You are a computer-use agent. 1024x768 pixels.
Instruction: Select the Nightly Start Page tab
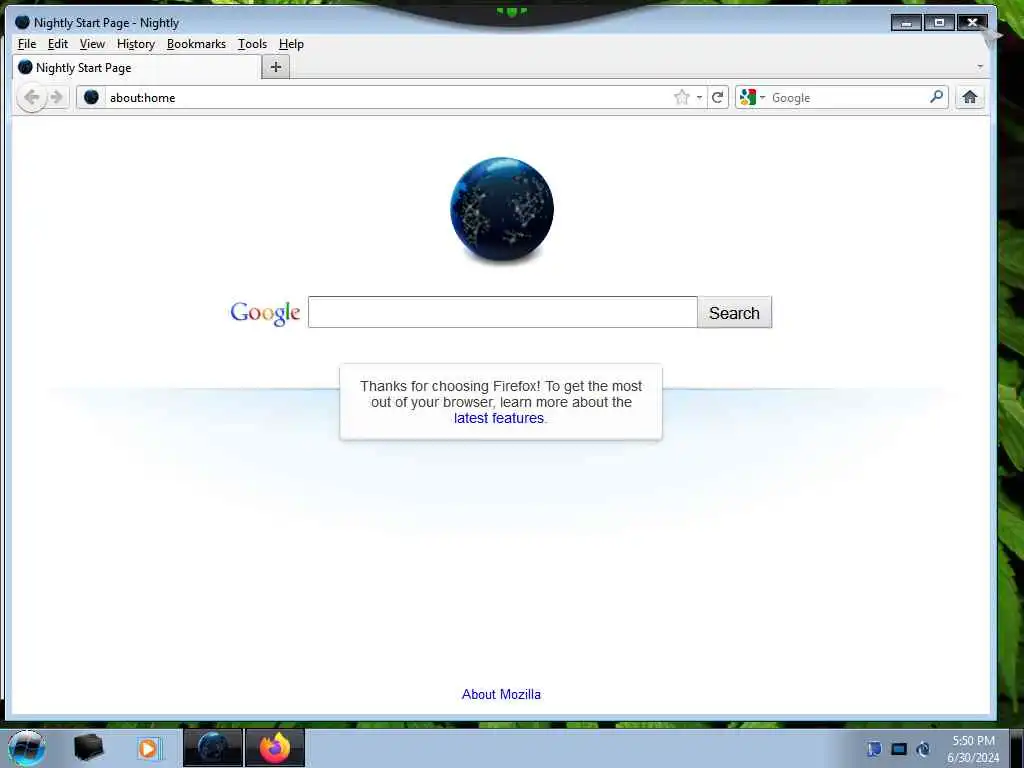coord(136,67)
